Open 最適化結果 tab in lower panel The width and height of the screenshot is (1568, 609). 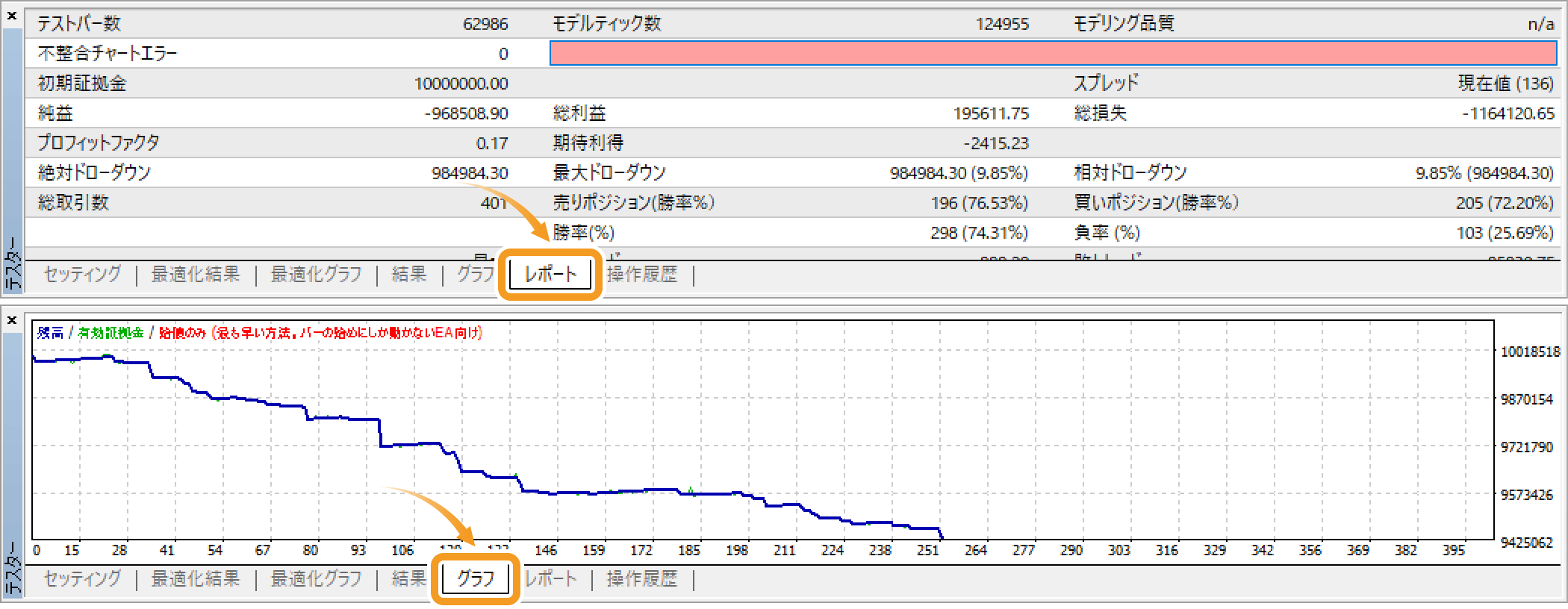tap(196, 578)
